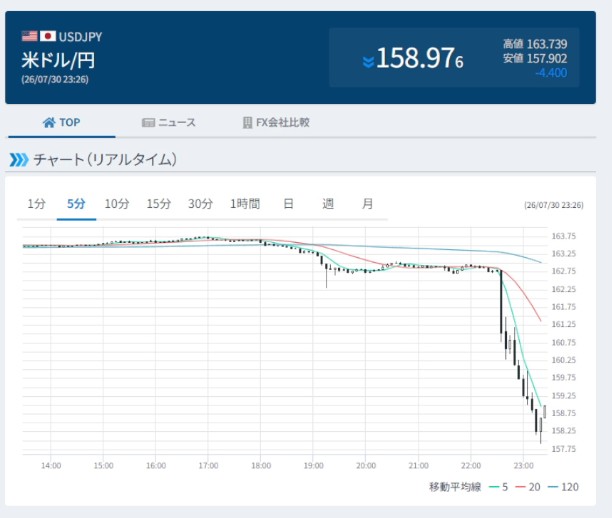This screenshot has width=612, height=518.
Task: Click the US flag icon
Action: [30, 36]
